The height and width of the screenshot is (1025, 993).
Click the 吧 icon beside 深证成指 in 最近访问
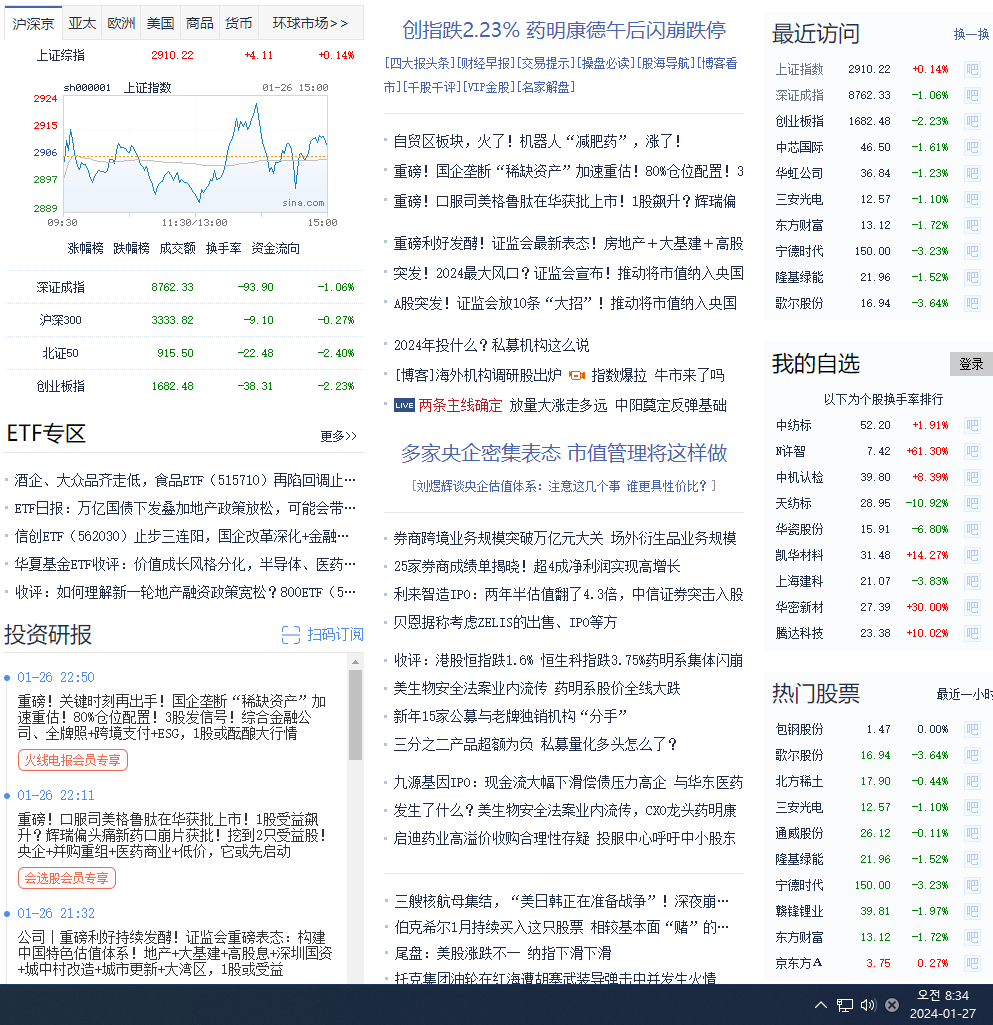972,95
